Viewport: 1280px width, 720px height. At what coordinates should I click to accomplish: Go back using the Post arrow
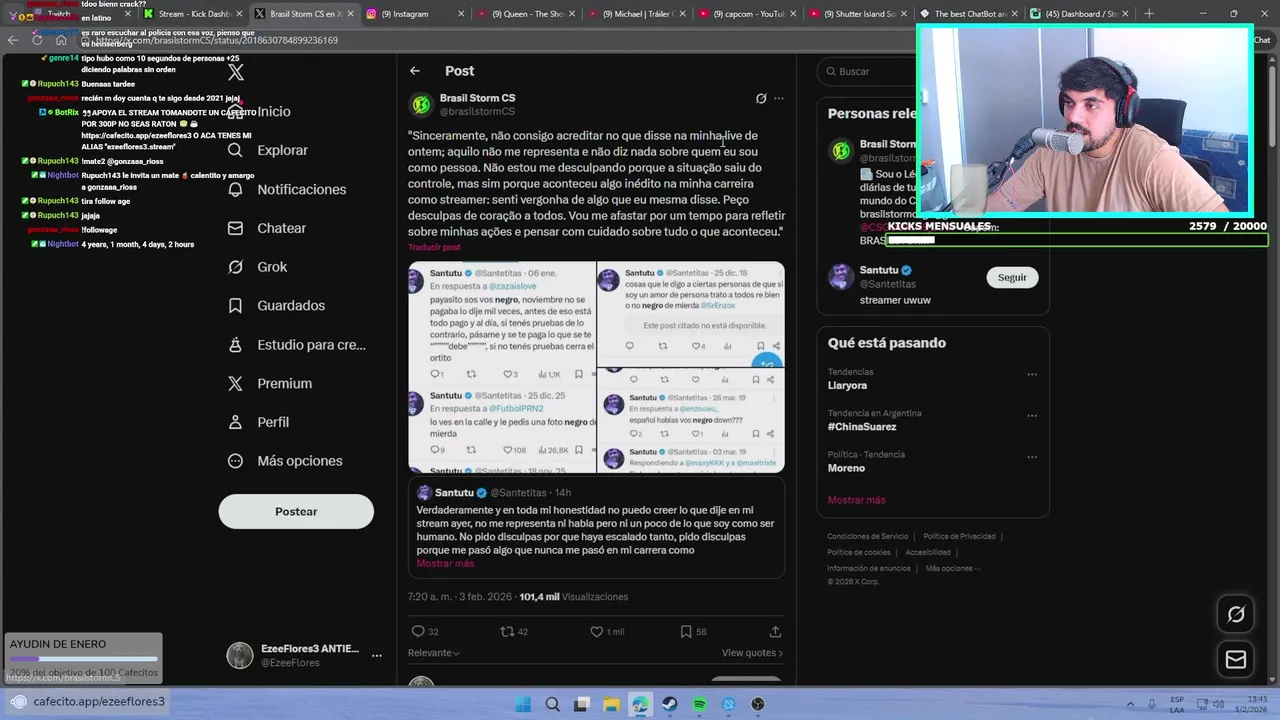pyautogui.click(x=415, y=71)
